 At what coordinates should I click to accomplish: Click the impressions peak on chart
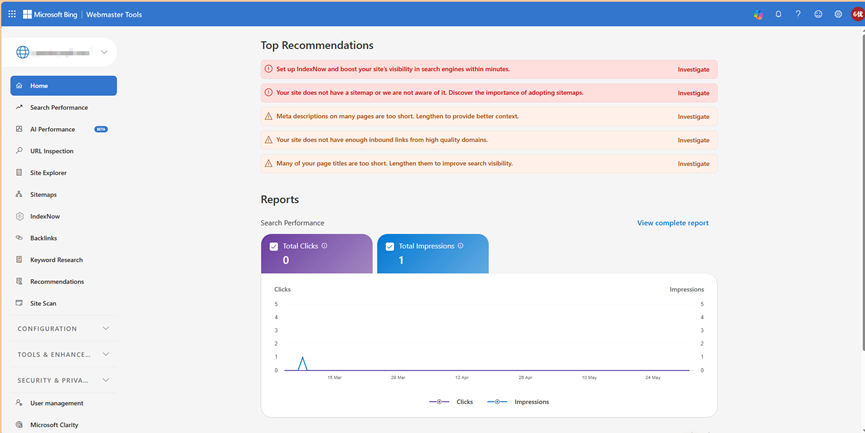(x=302, y=357)
